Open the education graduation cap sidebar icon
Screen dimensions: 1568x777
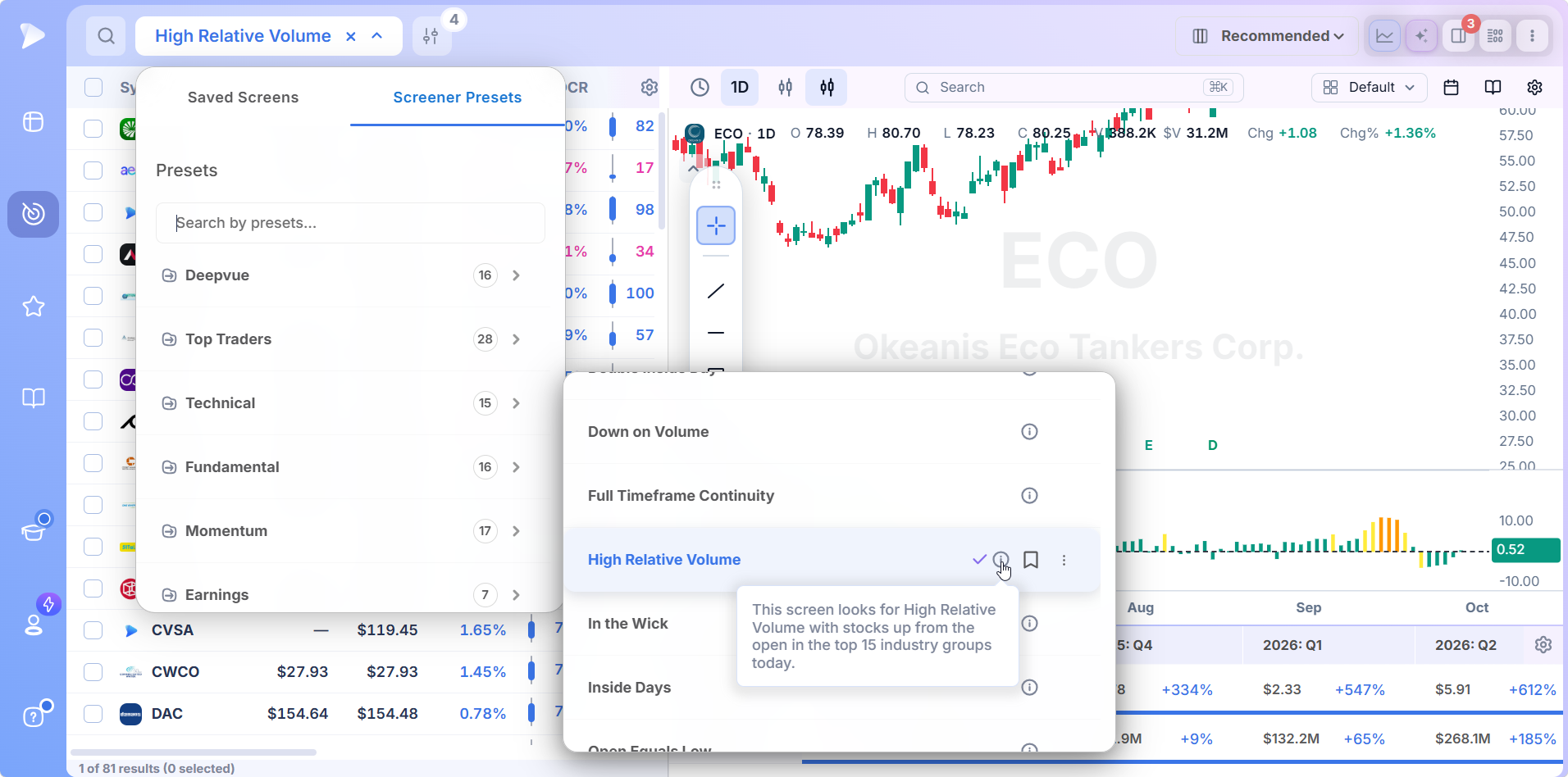click(34, 531)
